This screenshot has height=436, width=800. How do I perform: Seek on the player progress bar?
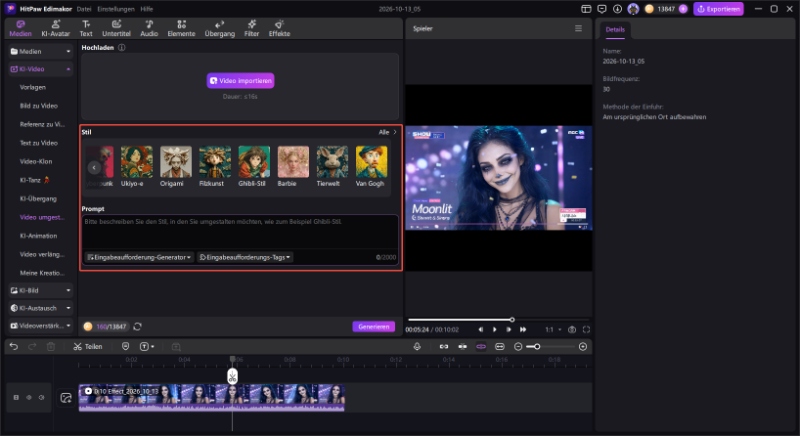coord(499,320)
